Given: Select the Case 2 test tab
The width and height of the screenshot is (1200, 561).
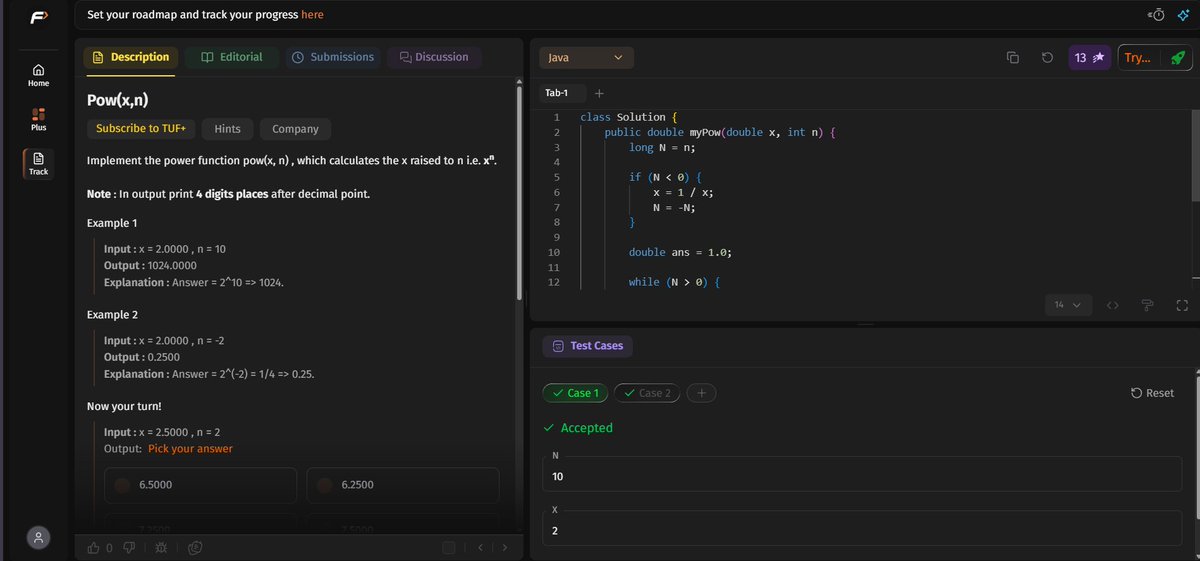Looking at the screenshot, I should point(647,393).
